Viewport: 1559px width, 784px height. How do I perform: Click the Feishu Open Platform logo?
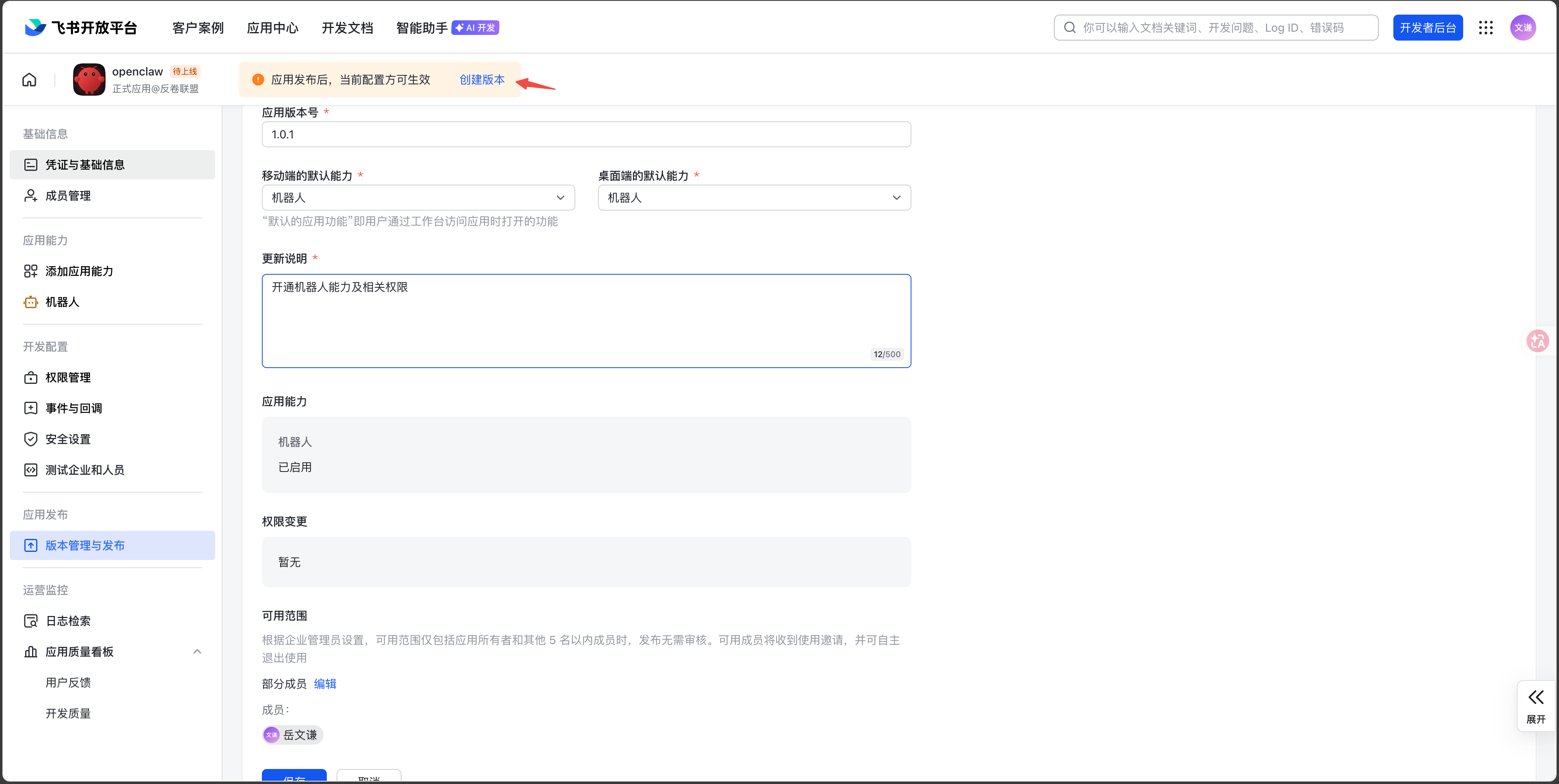pos(81,27)
